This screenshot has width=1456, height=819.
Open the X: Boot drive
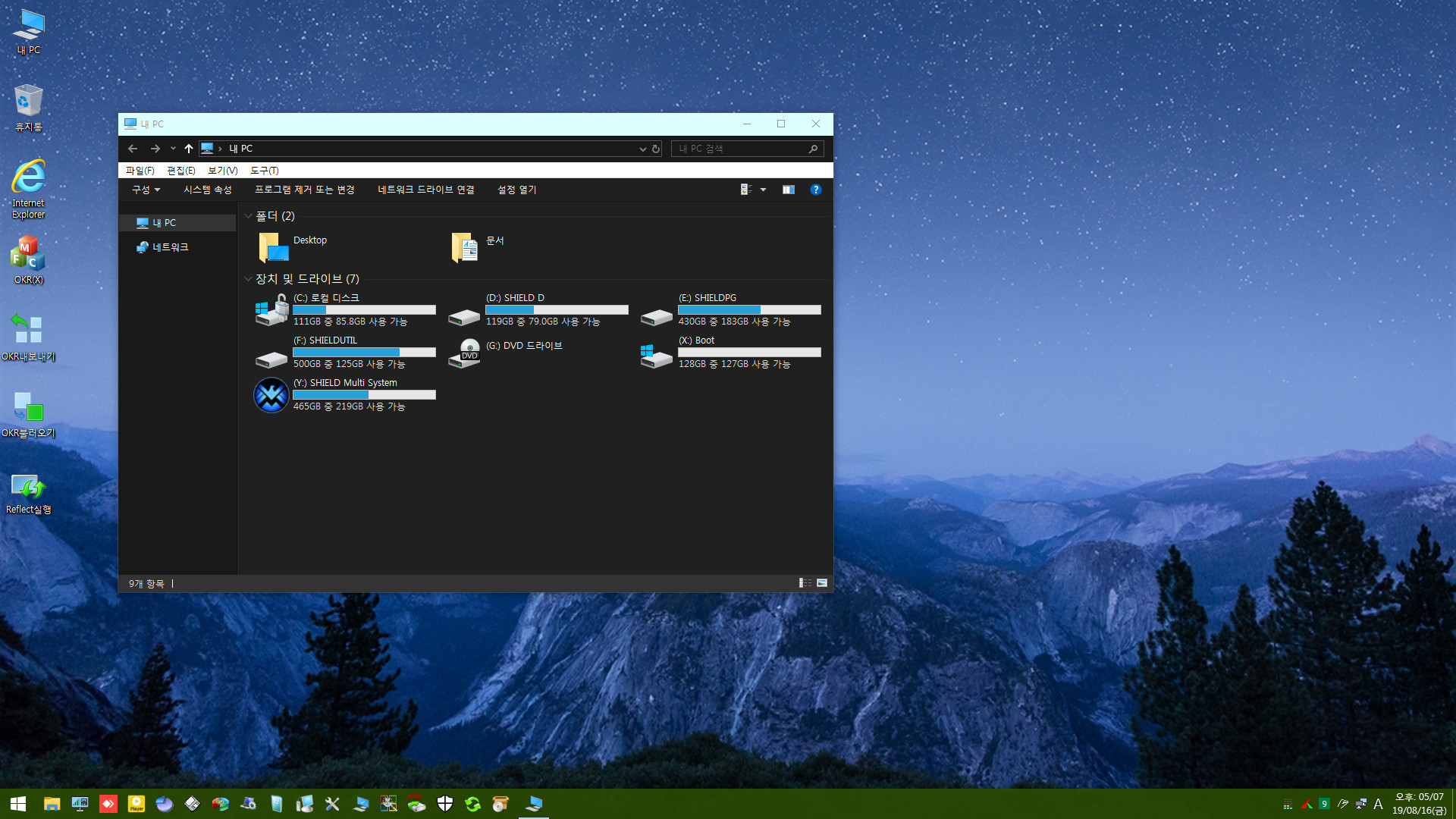(x=730, y=352)
